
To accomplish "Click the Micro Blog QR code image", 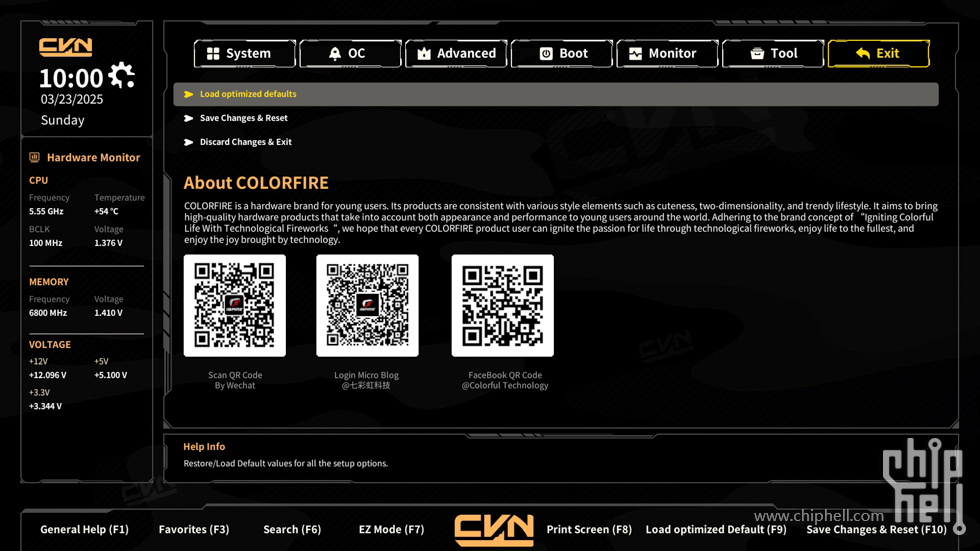I will [368, 305].
